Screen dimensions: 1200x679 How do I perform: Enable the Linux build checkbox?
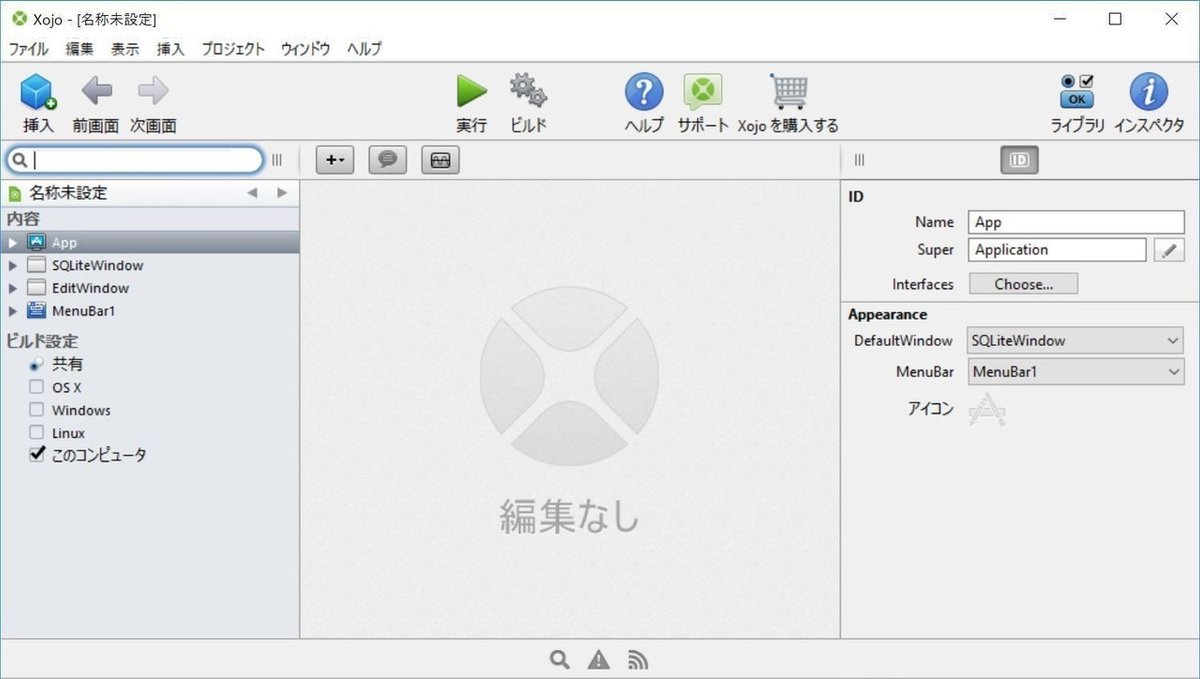36,433
